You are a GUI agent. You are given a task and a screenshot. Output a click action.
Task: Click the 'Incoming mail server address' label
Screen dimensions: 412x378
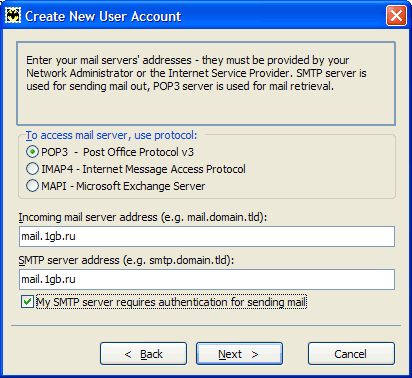pos(143,217)
